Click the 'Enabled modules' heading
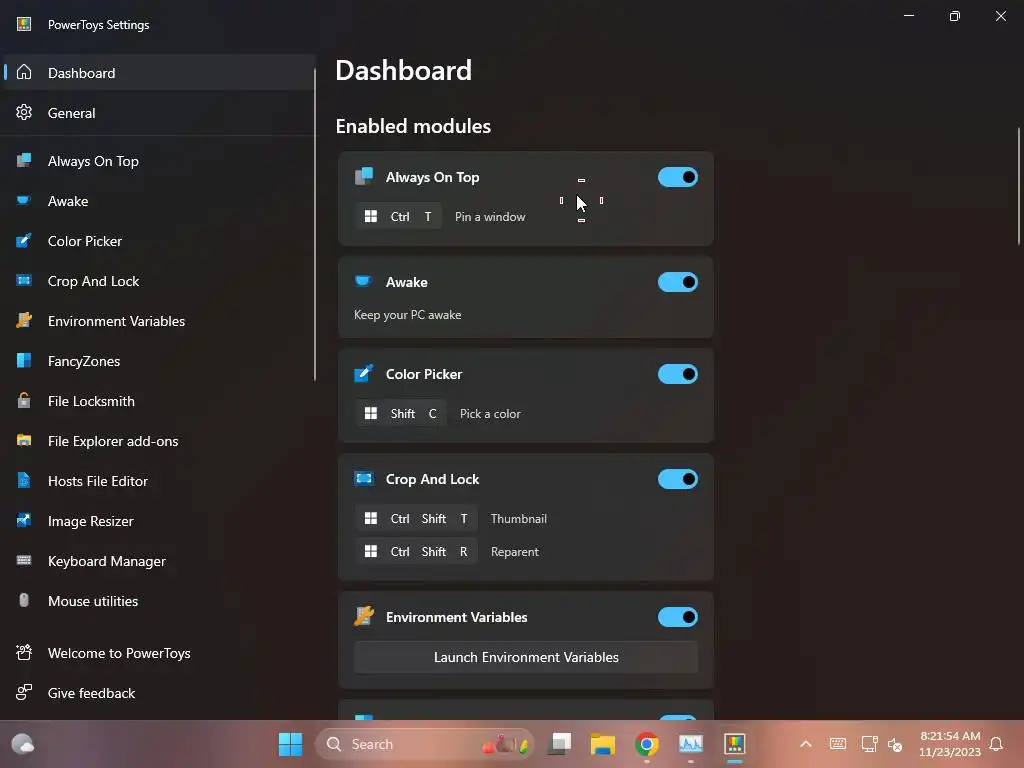 pos(413,126)
